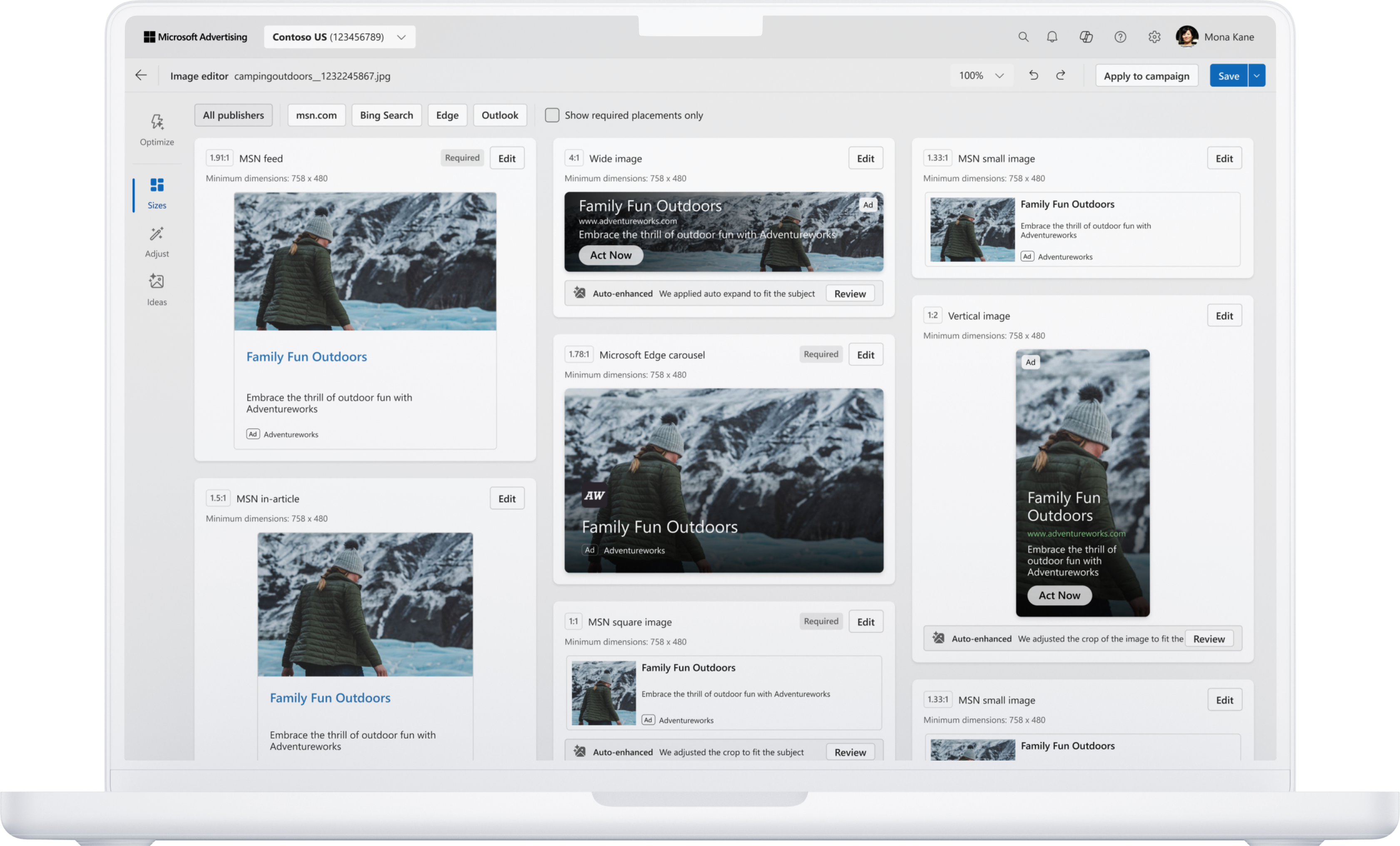Image resolution: width=1400 pixels, height=846 pixels.
Task: Select the Sizes panel icon
Action: coord(157,185)
